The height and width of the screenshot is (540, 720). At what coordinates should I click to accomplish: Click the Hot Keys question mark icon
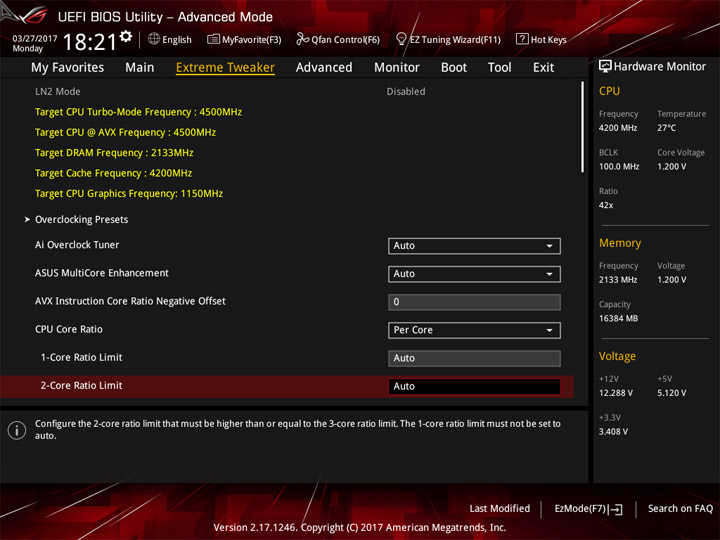522,39
